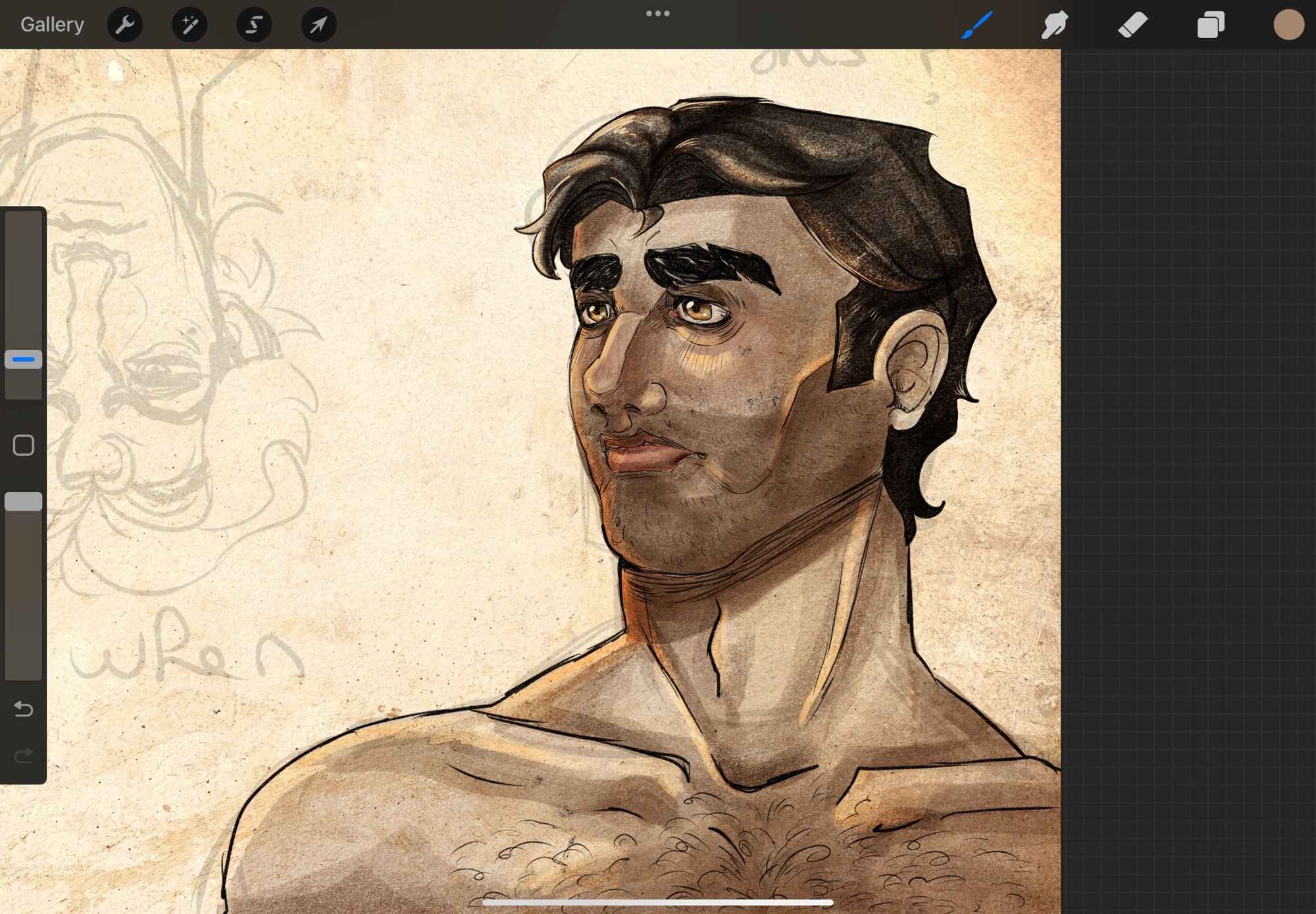Select the Eraser tool

coord(1132,24)
